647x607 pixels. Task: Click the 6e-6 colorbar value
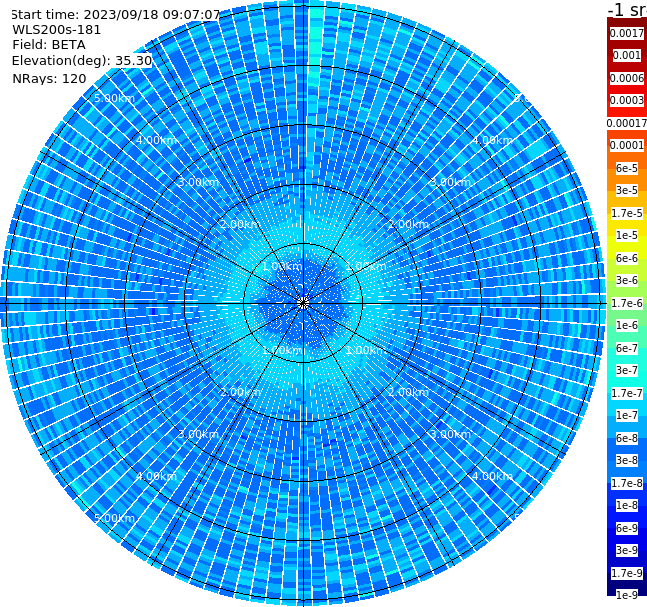627,258
